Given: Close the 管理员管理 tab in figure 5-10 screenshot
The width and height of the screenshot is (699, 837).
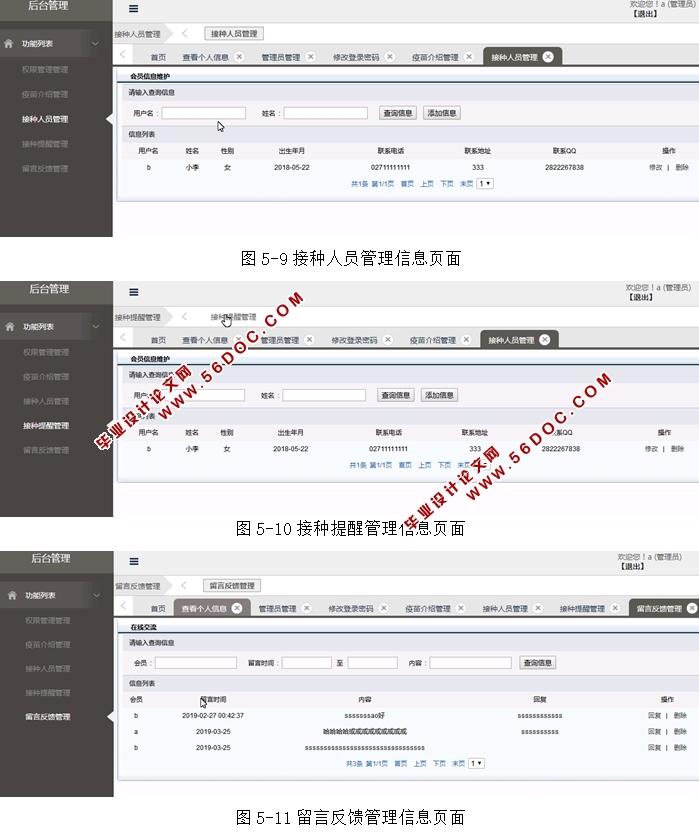Looking at the screenshot, I should (x=309, y=339).
